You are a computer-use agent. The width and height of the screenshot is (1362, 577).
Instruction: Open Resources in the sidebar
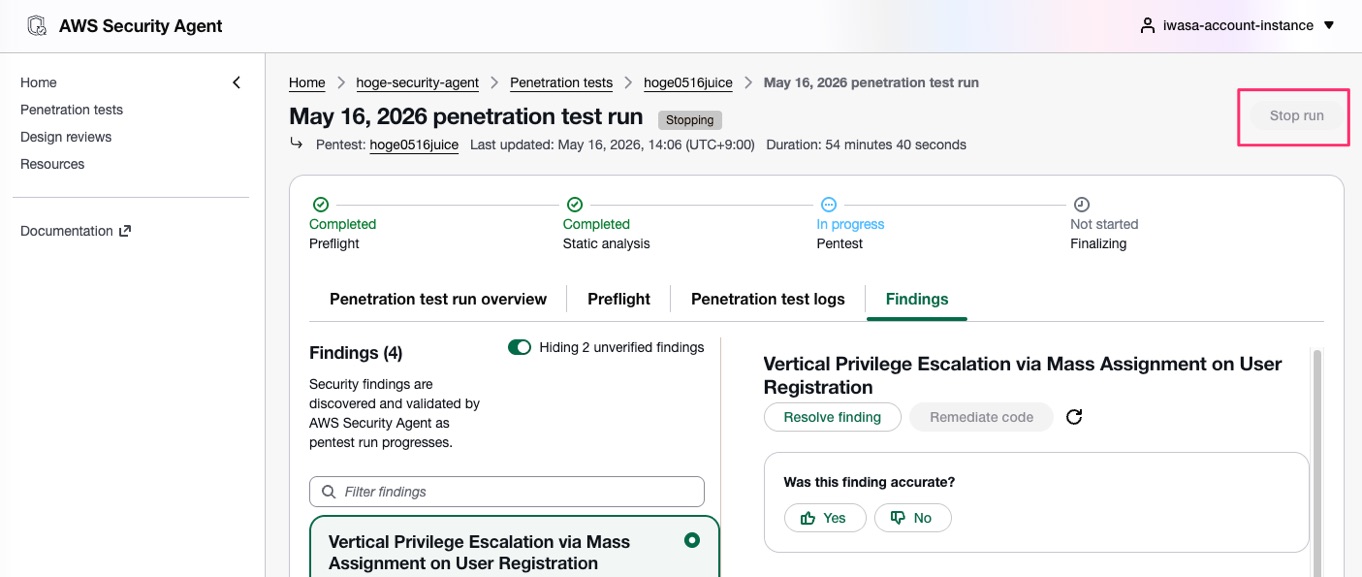[52, 164]
